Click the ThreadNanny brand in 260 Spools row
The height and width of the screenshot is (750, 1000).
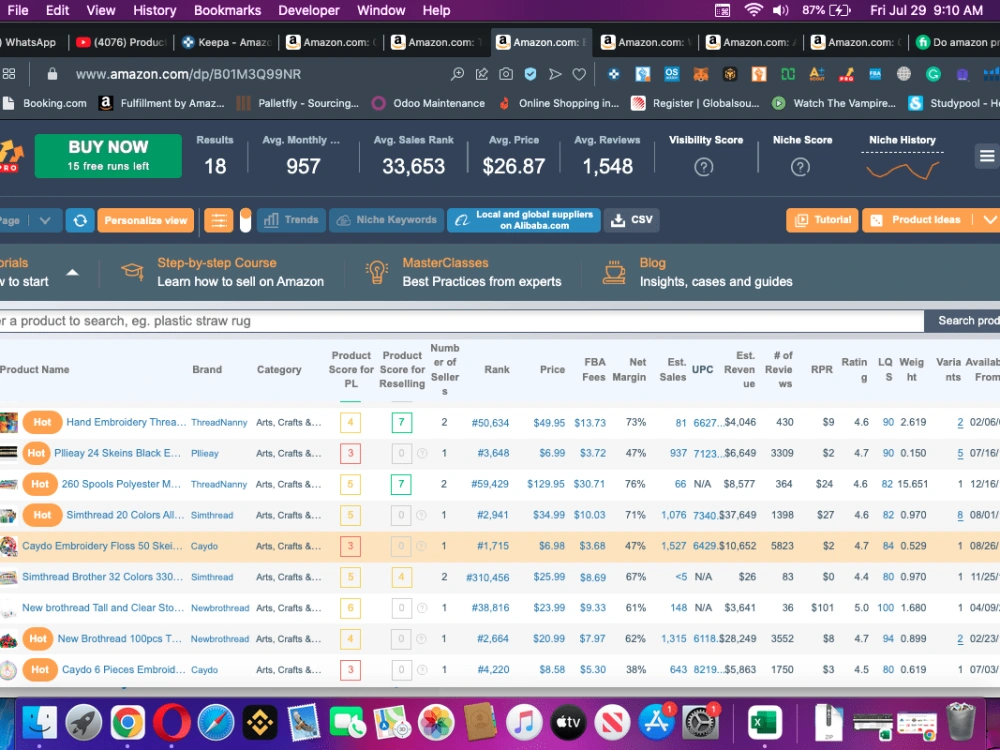(219, 484)
